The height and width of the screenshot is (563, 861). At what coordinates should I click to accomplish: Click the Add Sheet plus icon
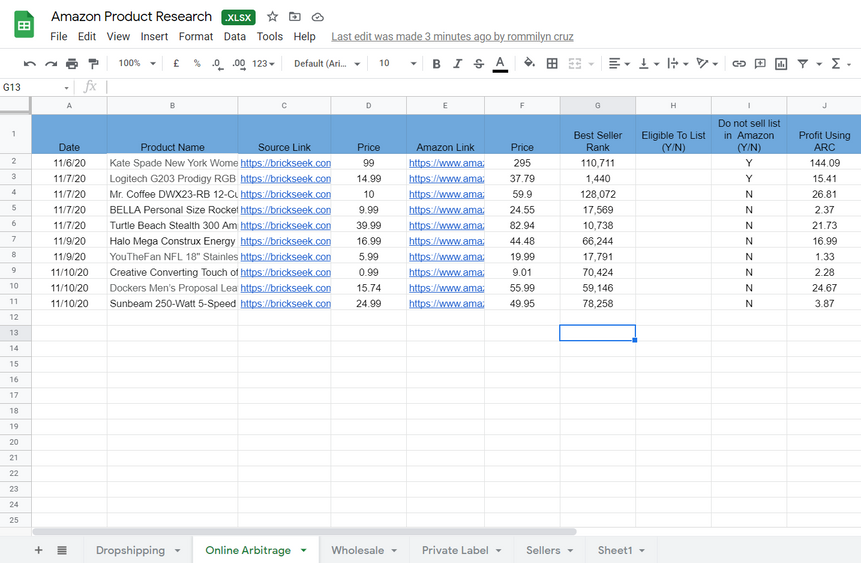(x=38, y=550)
